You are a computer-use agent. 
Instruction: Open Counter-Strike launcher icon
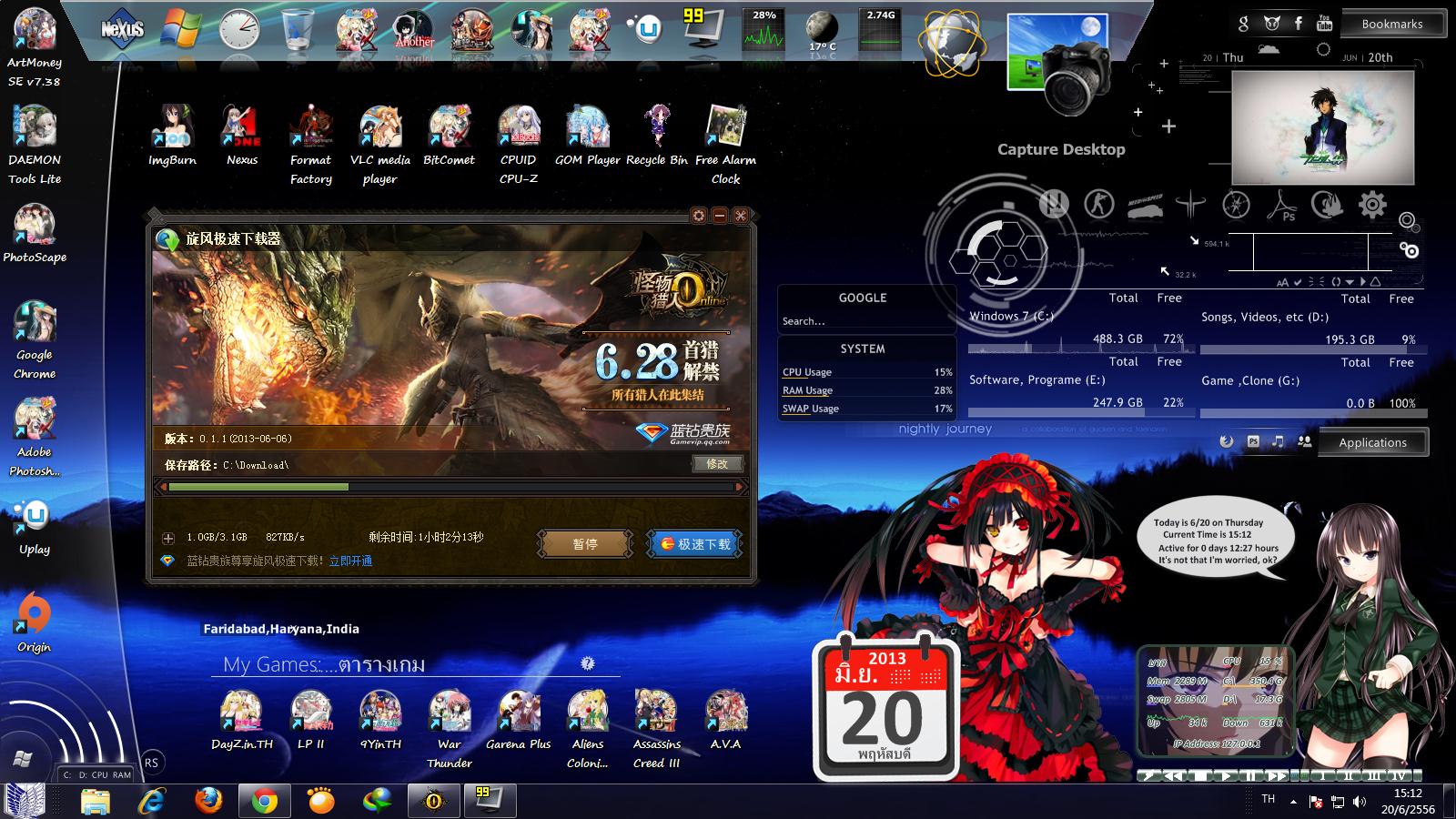point(1099,204)
